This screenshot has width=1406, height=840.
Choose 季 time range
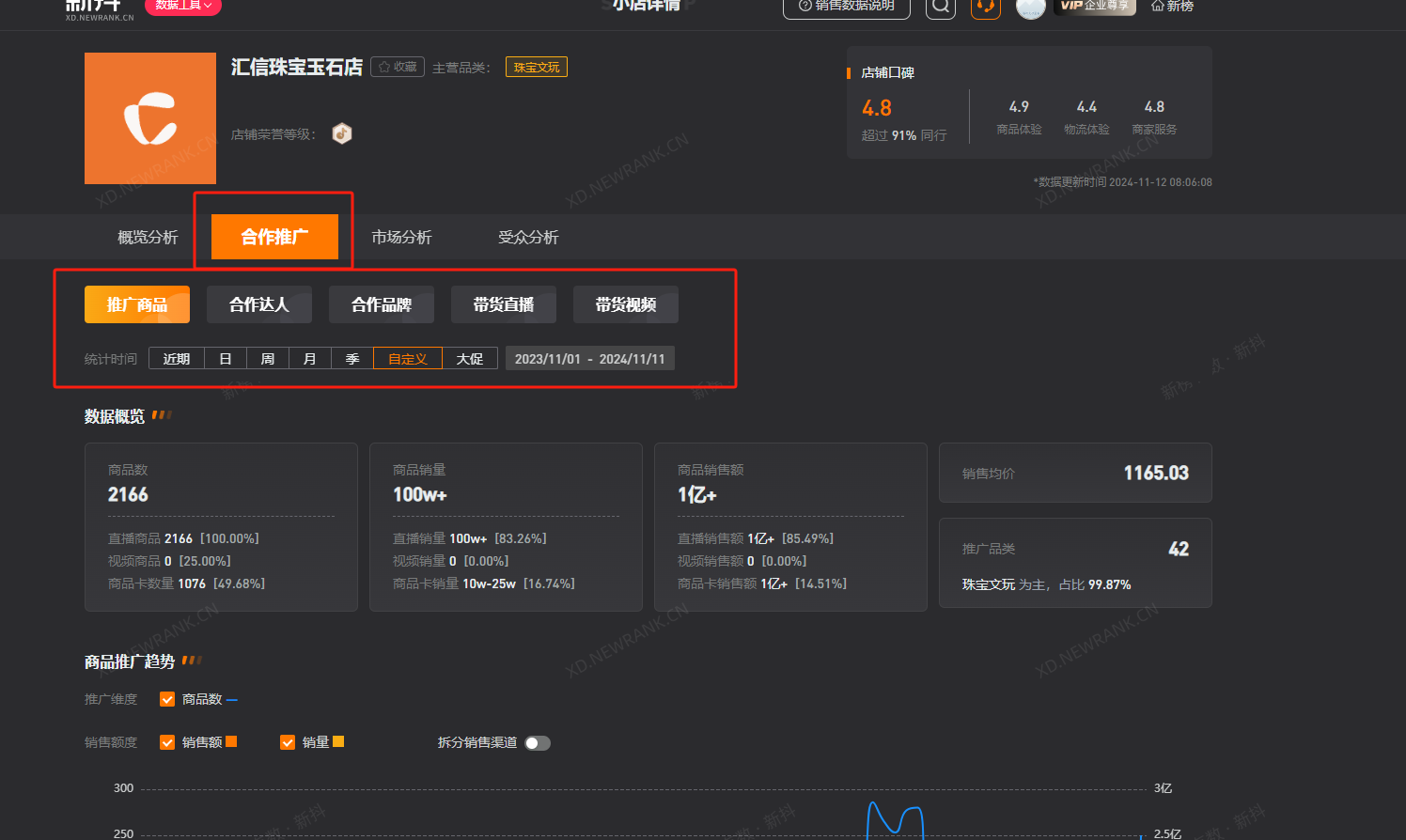pos(352,359)
